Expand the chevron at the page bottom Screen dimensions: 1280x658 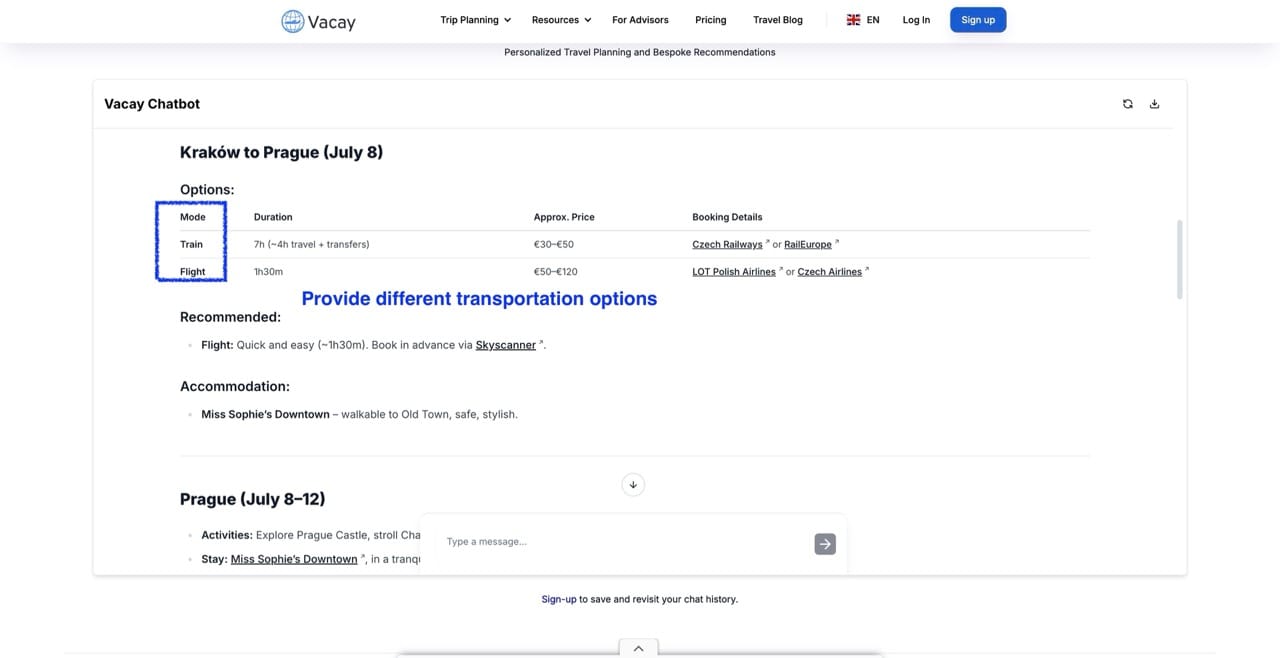click(x=638, y=648)
